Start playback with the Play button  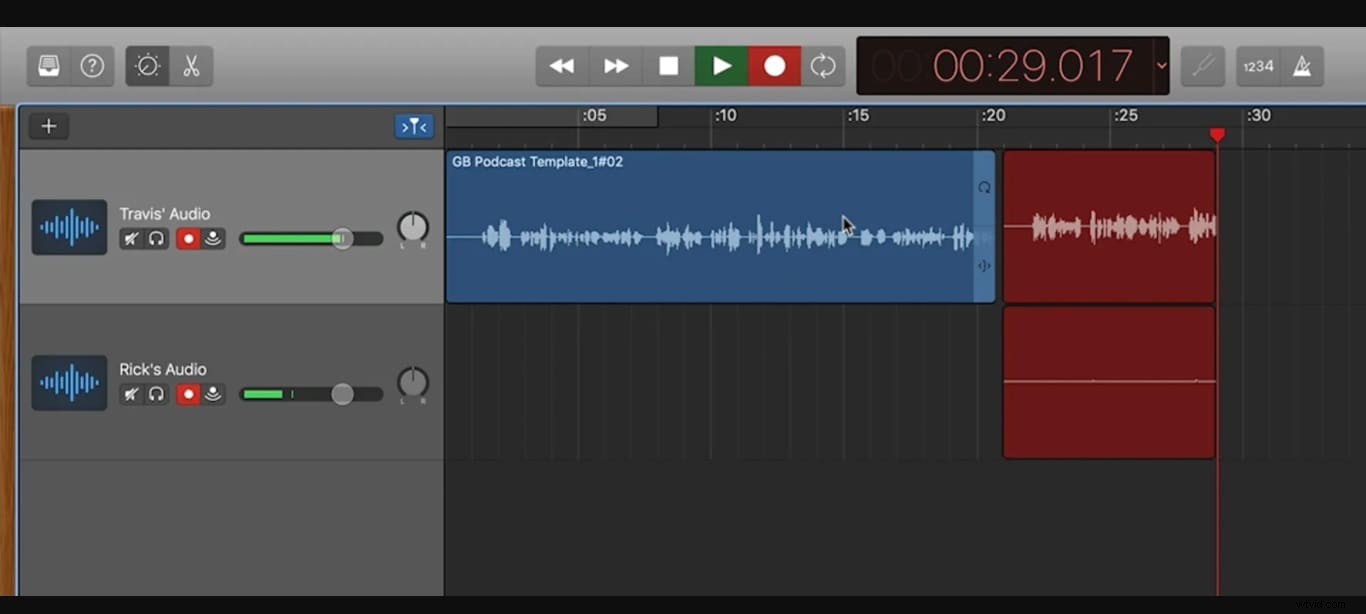click(x=721, y=66)
